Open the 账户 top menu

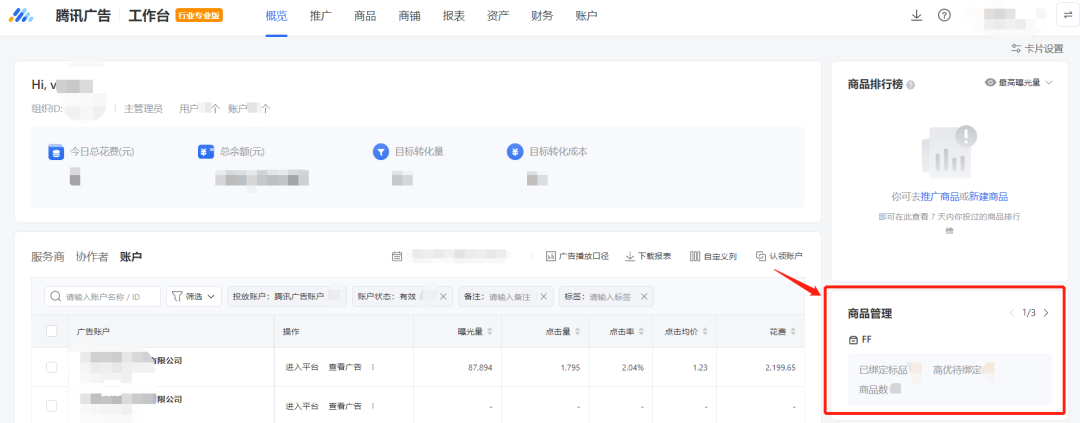(586, 16)
